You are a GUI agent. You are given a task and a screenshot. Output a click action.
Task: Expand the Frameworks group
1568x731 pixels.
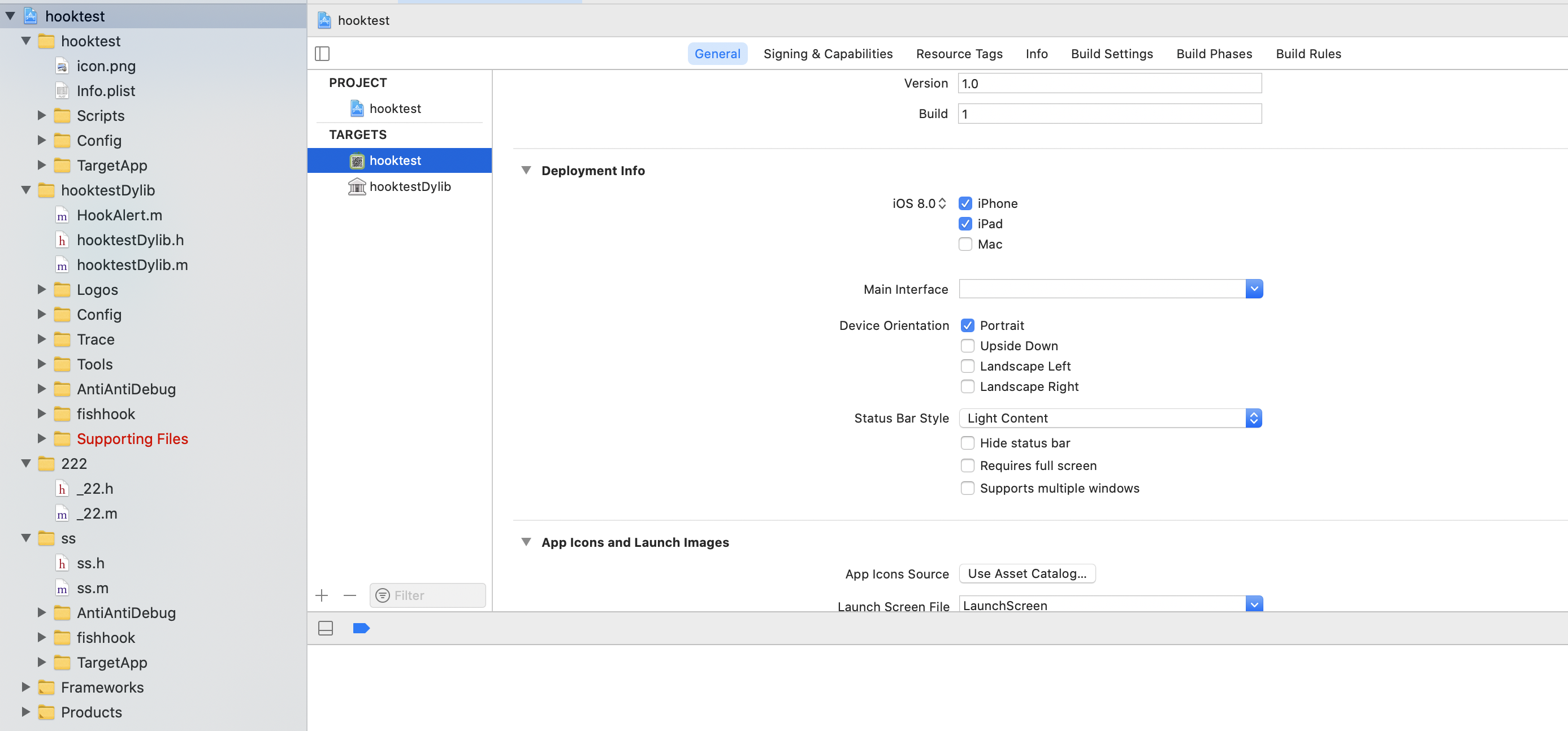(x=25, y=686)
